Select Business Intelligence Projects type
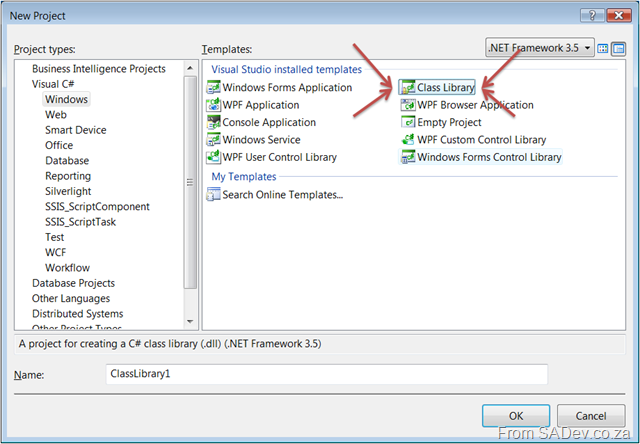 [x=99, y=69]
